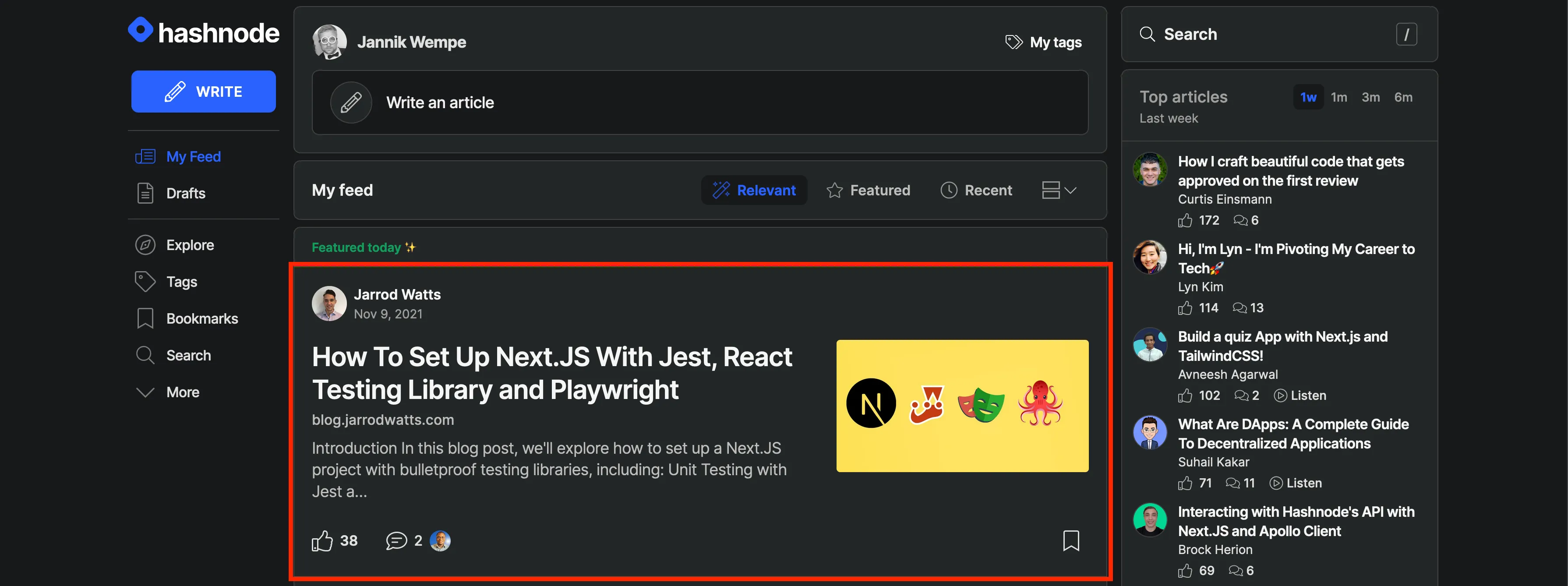
Task: Click the pencil icon in Write an article
Action: point(350,102)
